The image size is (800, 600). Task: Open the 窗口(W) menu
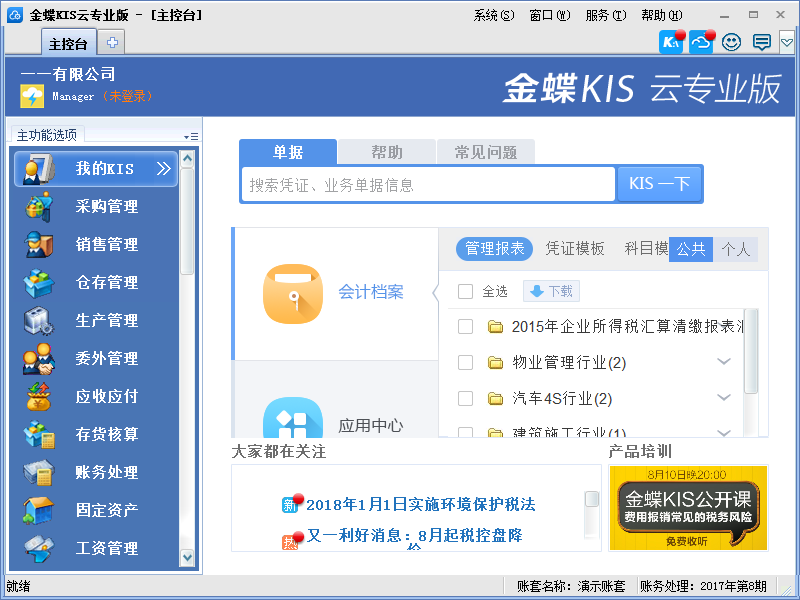click(x=549, y=15)
